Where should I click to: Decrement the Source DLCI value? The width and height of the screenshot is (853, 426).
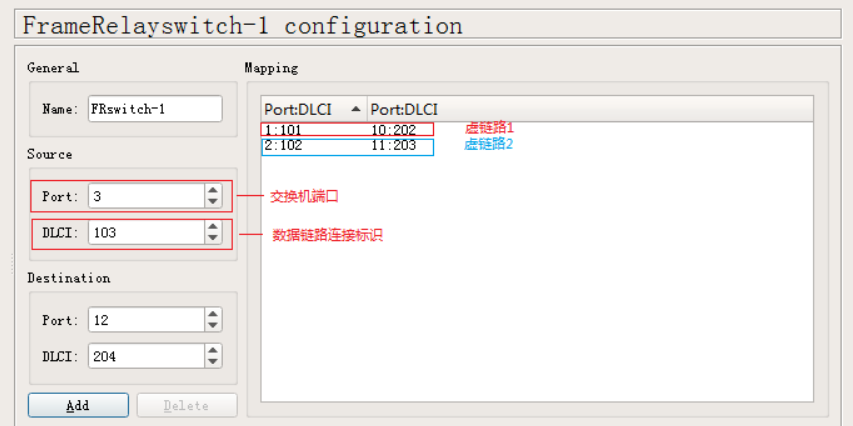213,239
